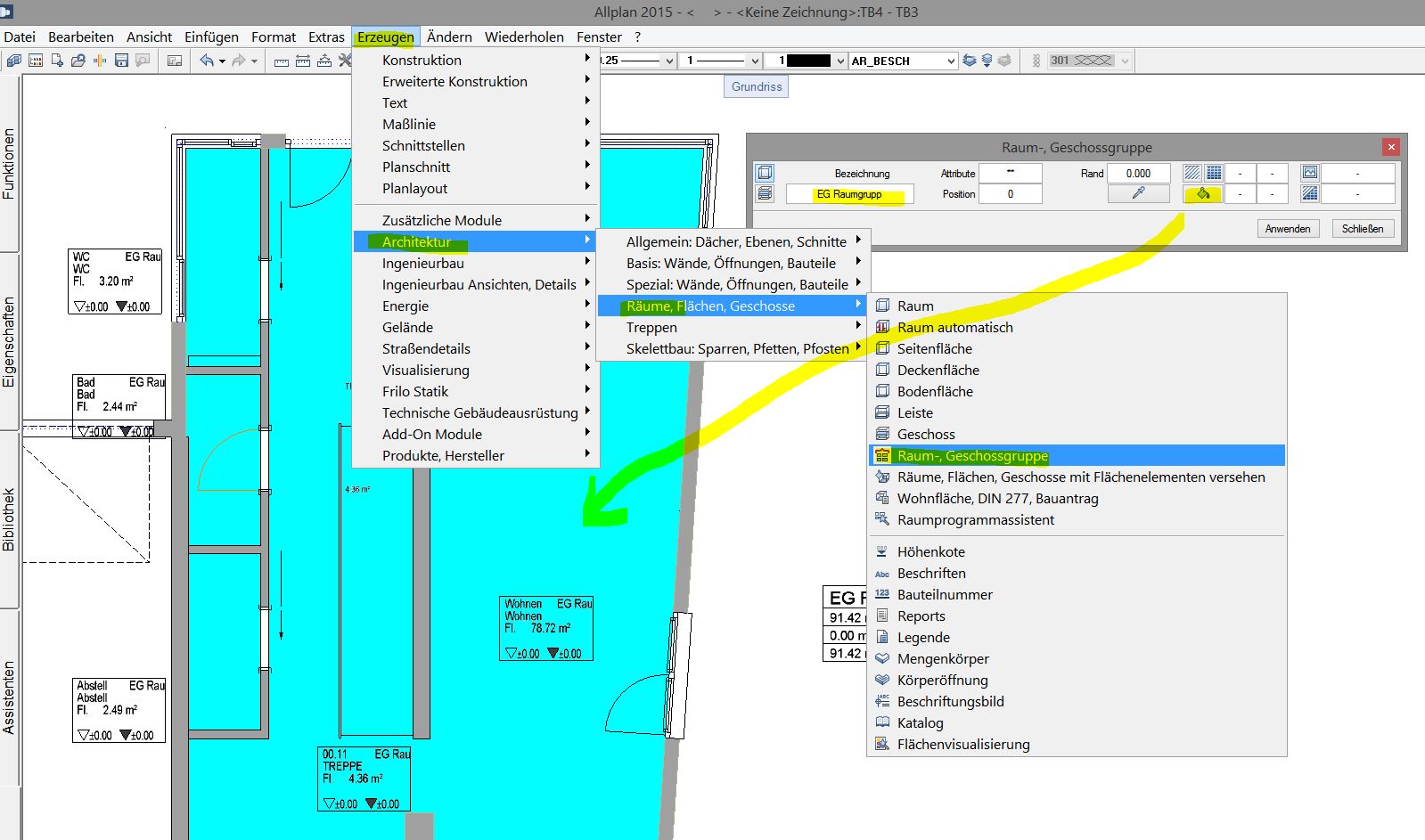
Task: Click the Legende menu entry
Action: click(x=923, y=637)
